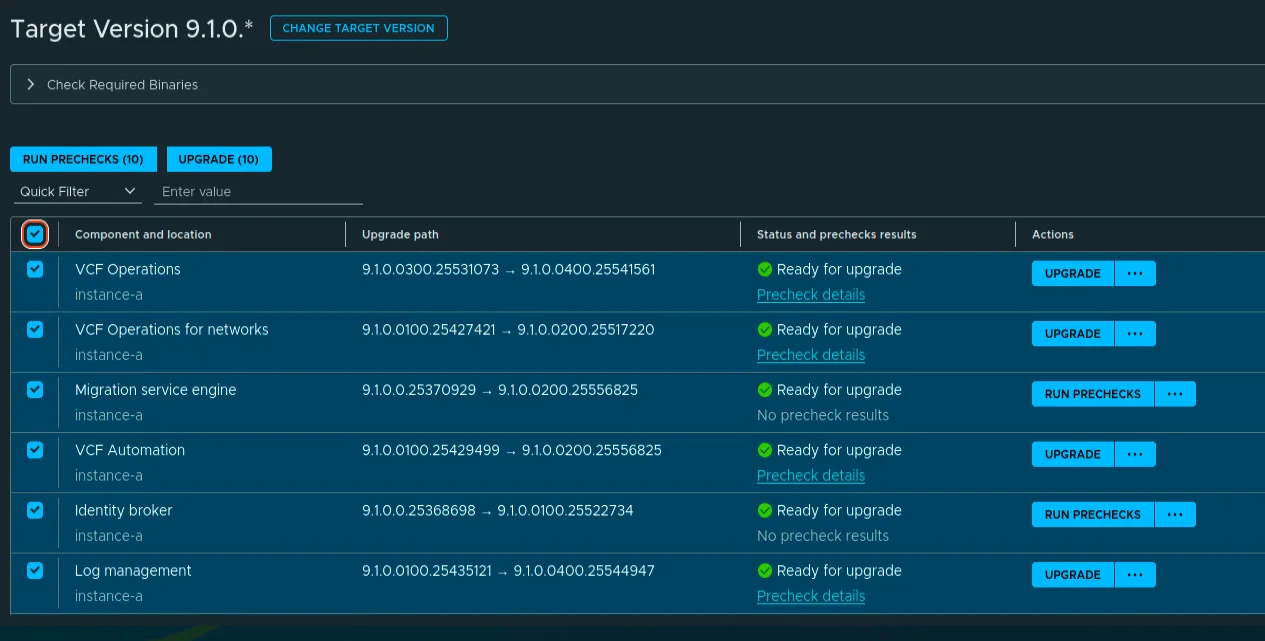The height and width of the screenshot is (641, 1265).
Task: Open the Quick Filter dropdown
Action: [x=79, y=191]
